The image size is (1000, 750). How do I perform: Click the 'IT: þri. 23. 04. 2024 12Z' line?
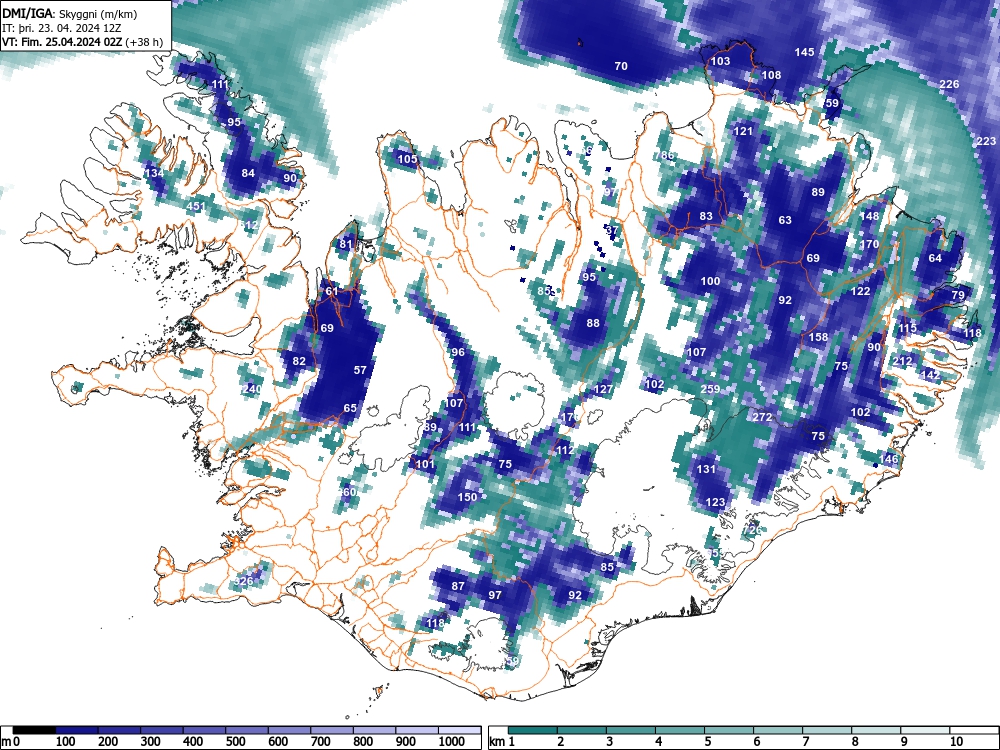61,28
